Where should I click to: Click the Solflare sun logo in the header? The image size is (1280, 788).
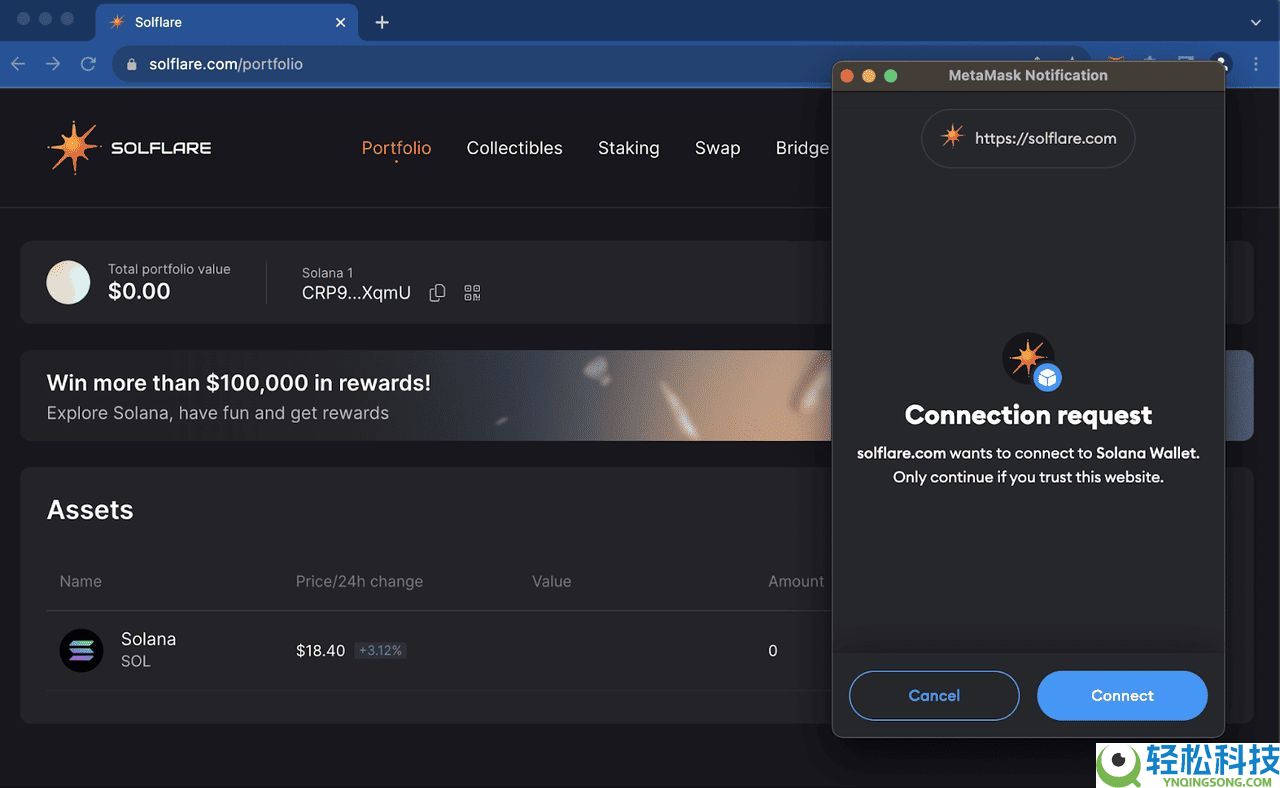pos(74,148)
